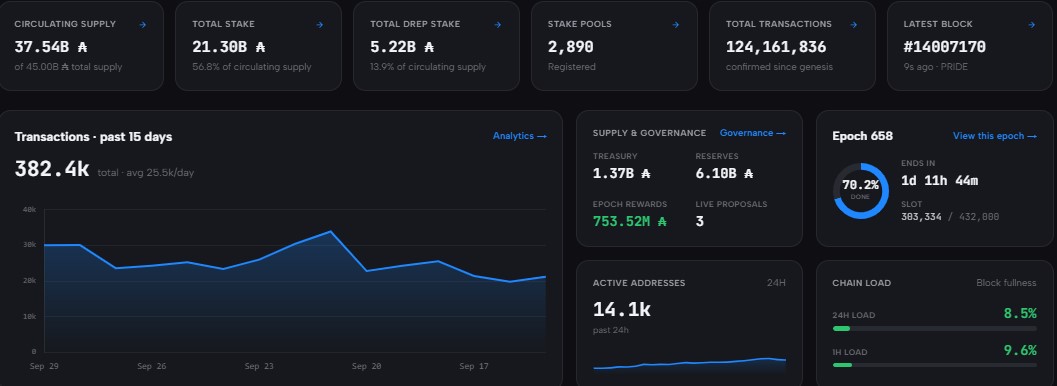Click the transactions line chart
The image size is (1057, 386).
pyautogui.click(x=295, y=281)
